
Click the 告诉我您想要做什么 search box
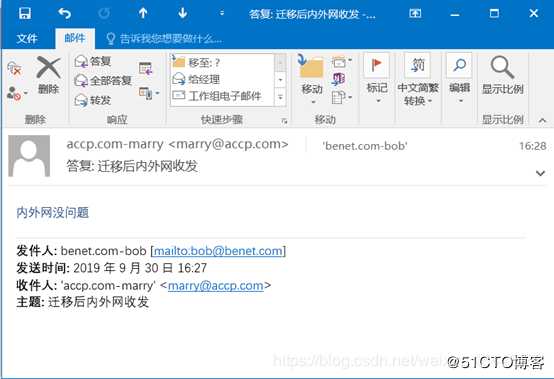[x=164, y=38]
